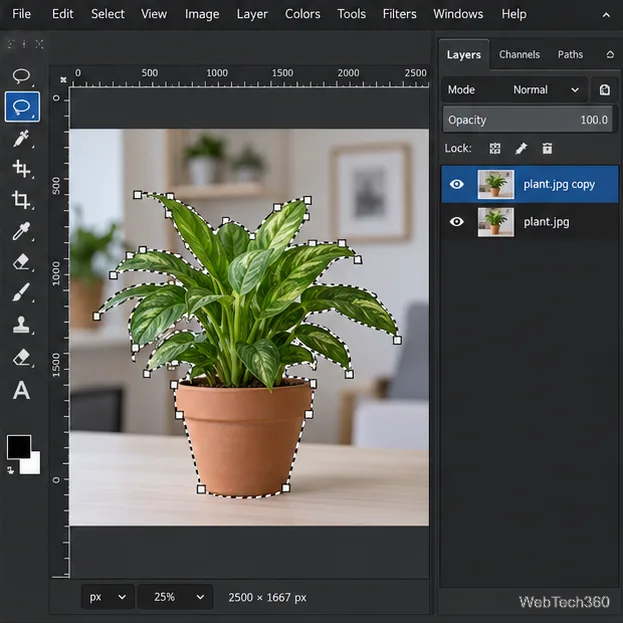
Task: Open the Colors menu
Action: click(x=302, y=14)
